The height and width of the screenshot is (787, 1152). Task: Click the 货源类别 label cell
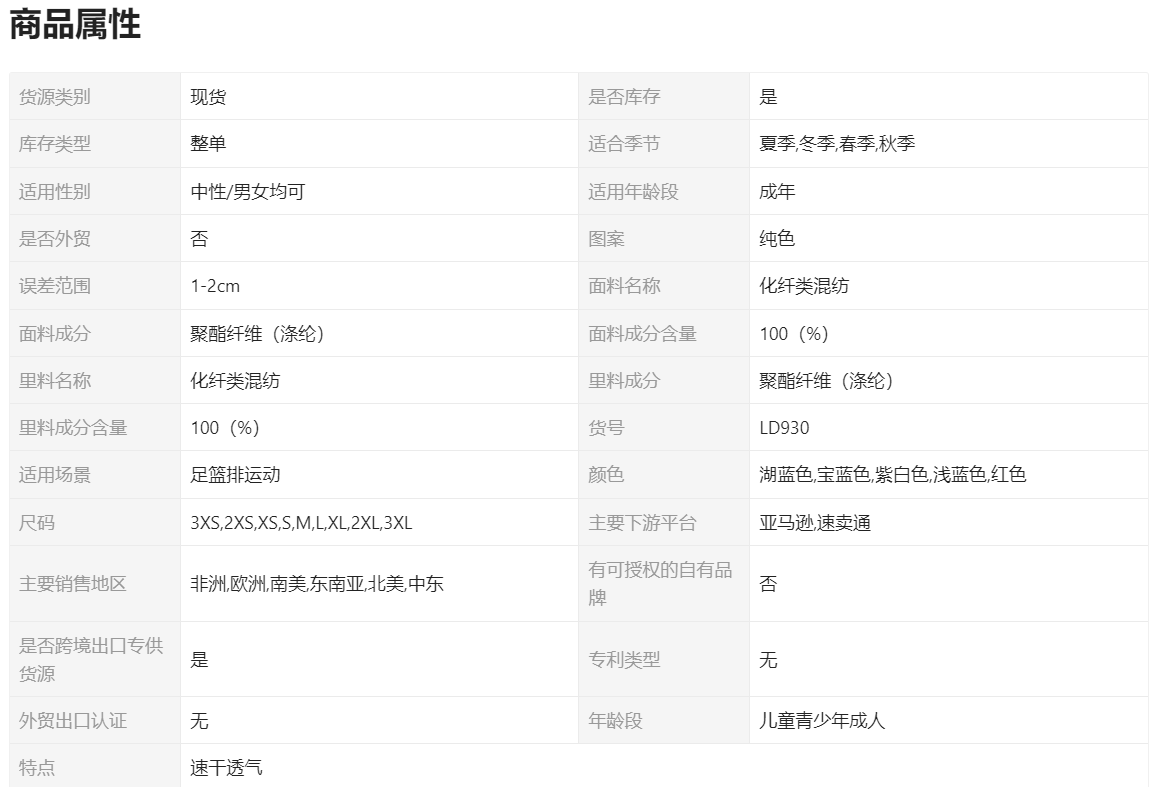point(55,97)
